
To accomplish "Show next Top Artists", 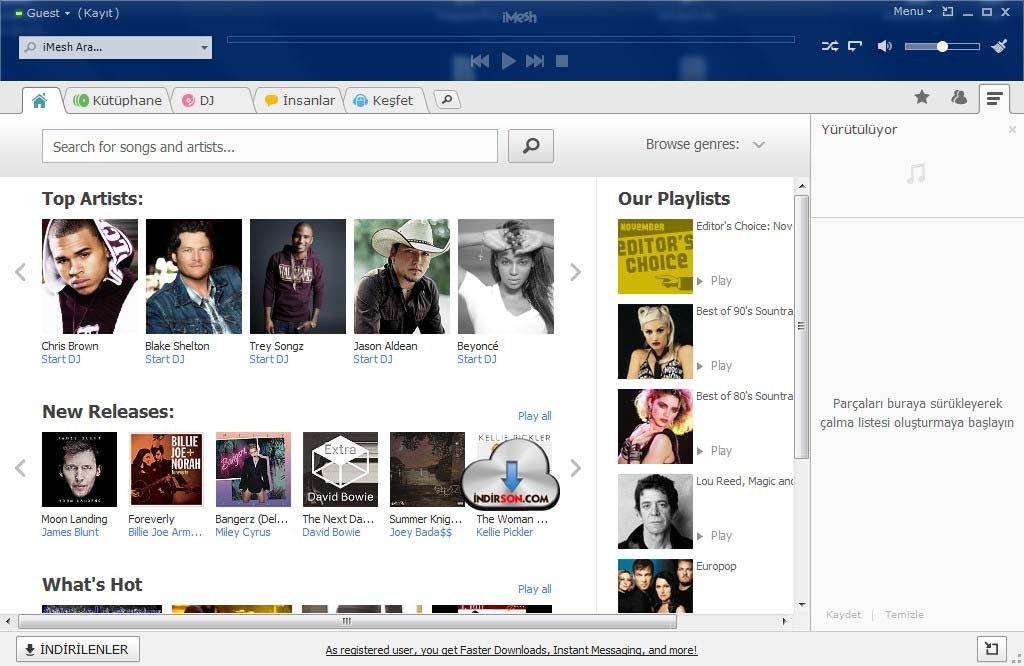I will (575, 272).
